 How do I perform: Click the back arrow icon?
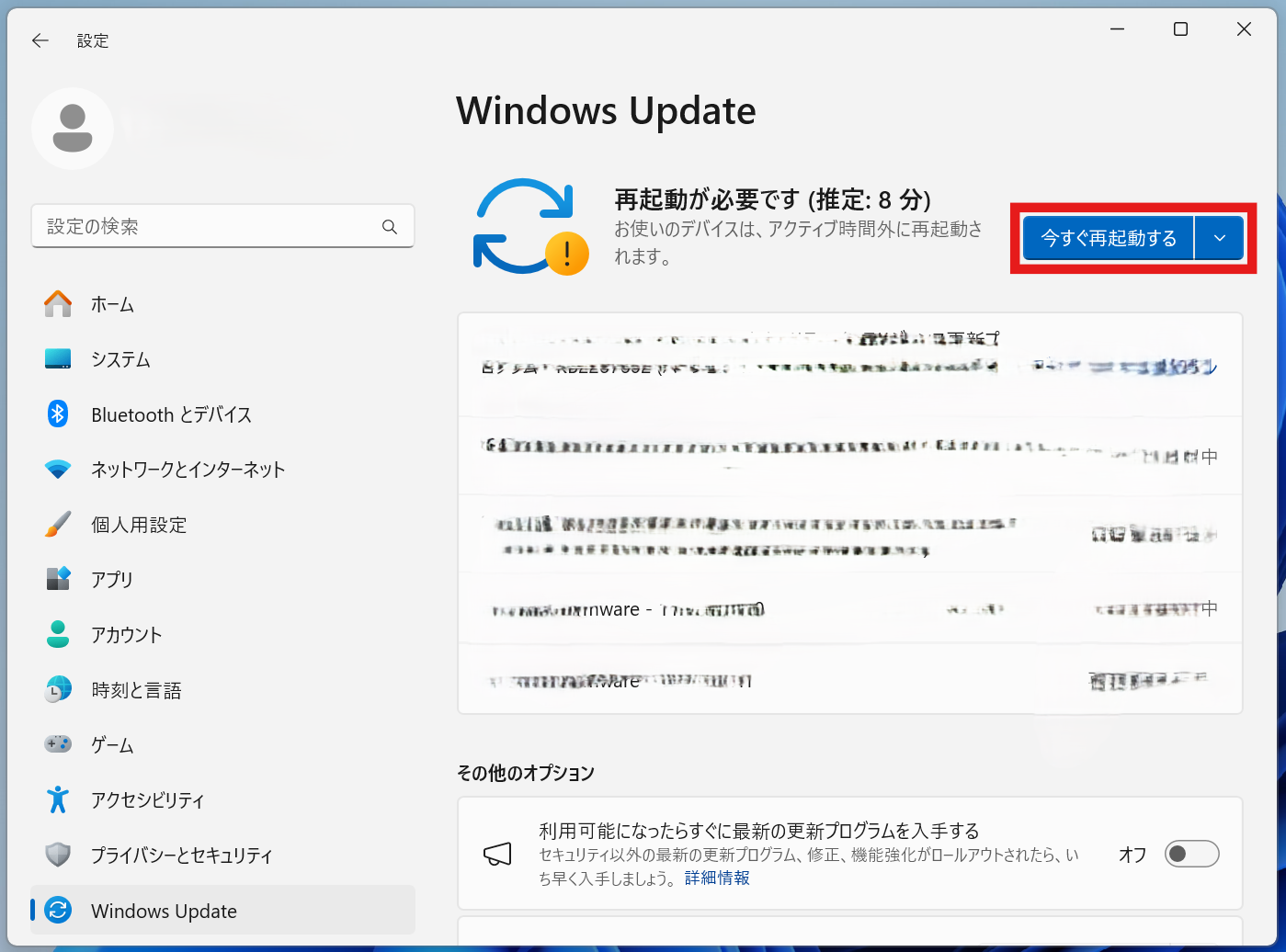coord(40,40)
